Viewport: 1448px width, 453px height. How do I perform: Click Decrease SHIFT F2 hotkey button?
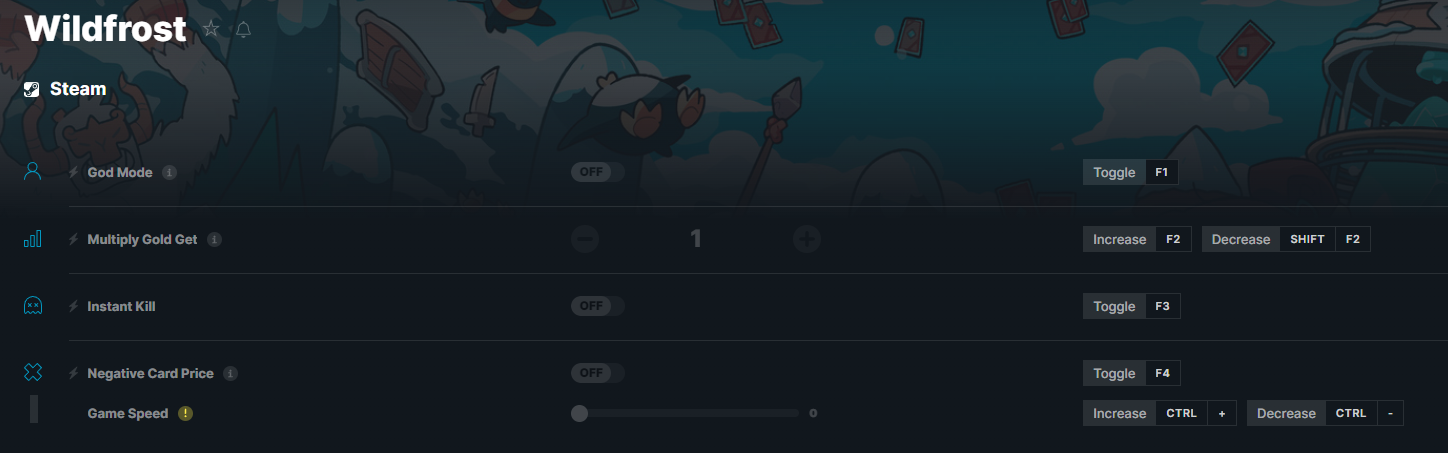[1286, 239]
